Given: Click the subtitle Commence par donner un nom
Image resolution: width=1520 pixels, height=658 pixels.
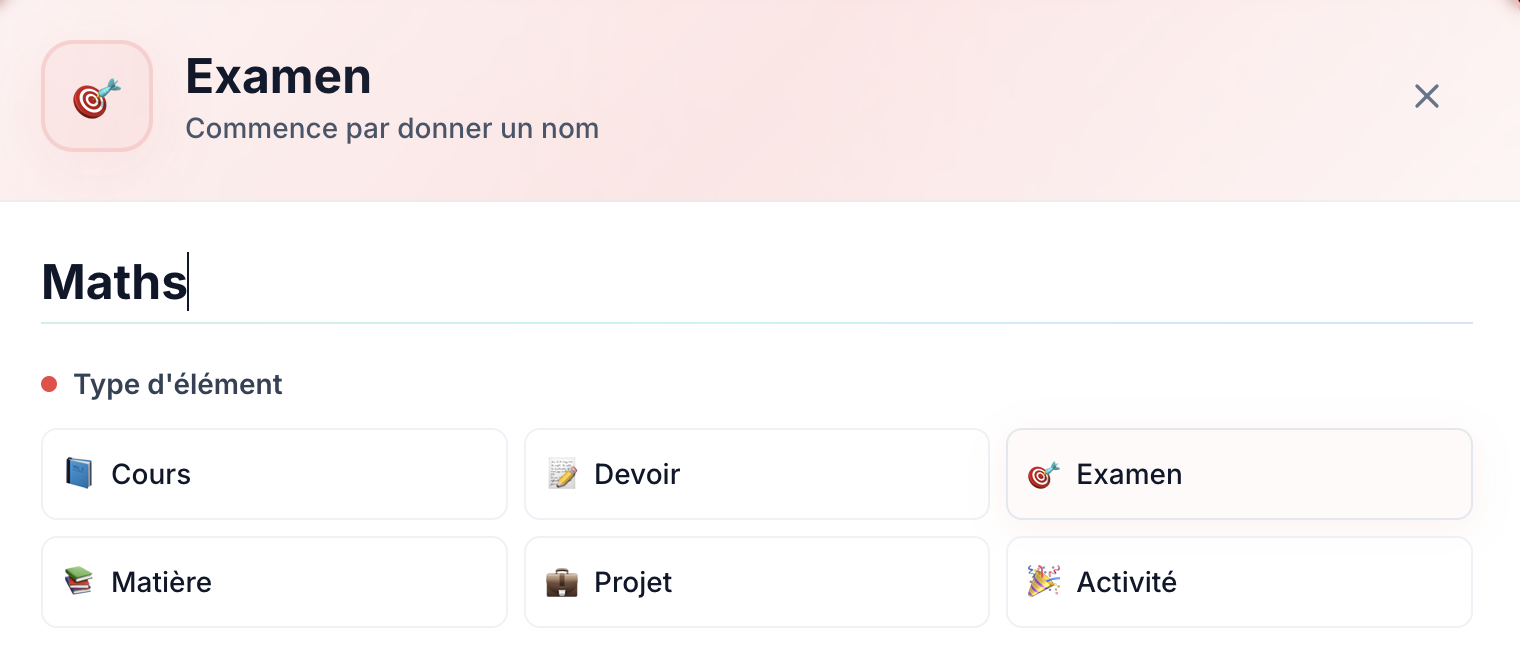Looking at the screenshot, I should click(392, 129).
